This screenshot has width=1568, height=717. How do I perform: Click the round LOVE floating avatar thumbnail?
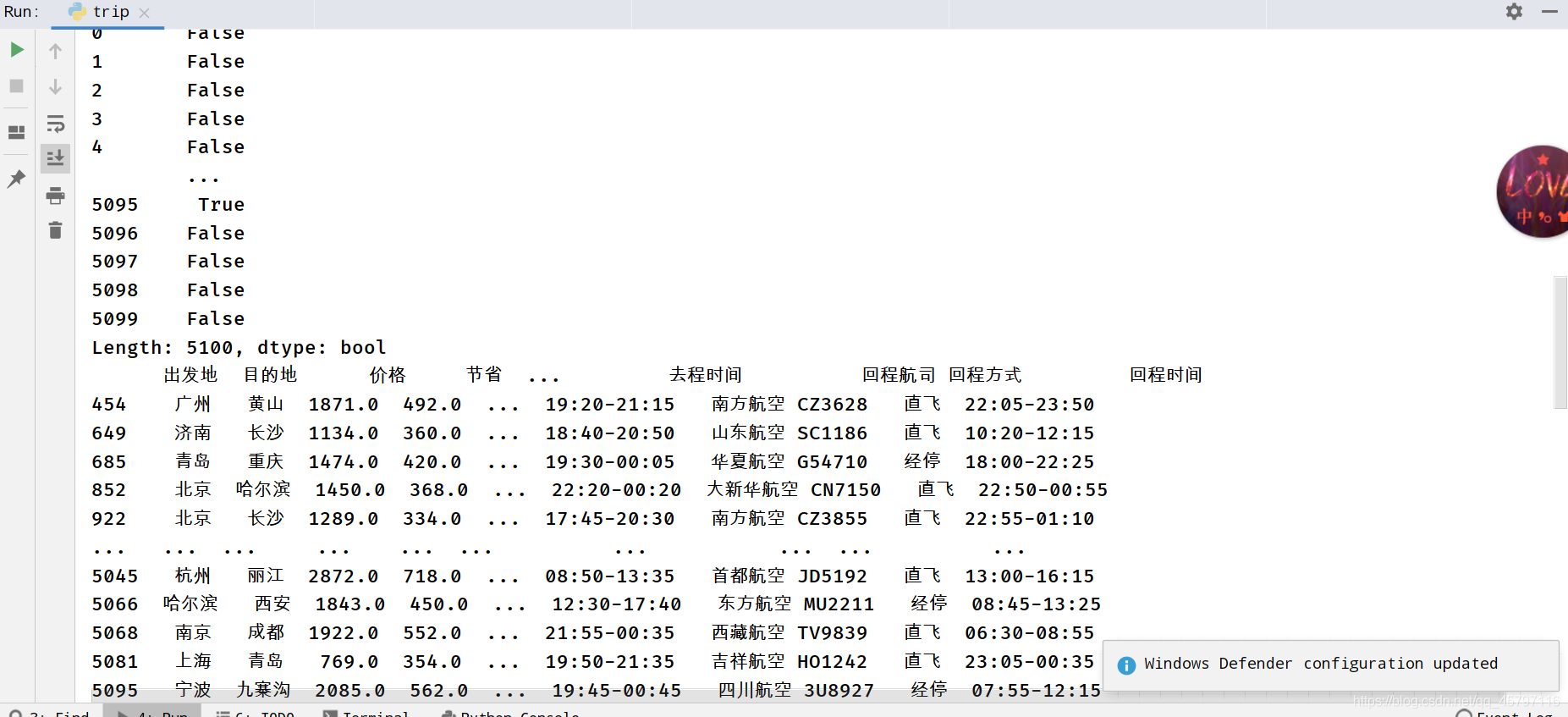click(x=1533, y=191)
